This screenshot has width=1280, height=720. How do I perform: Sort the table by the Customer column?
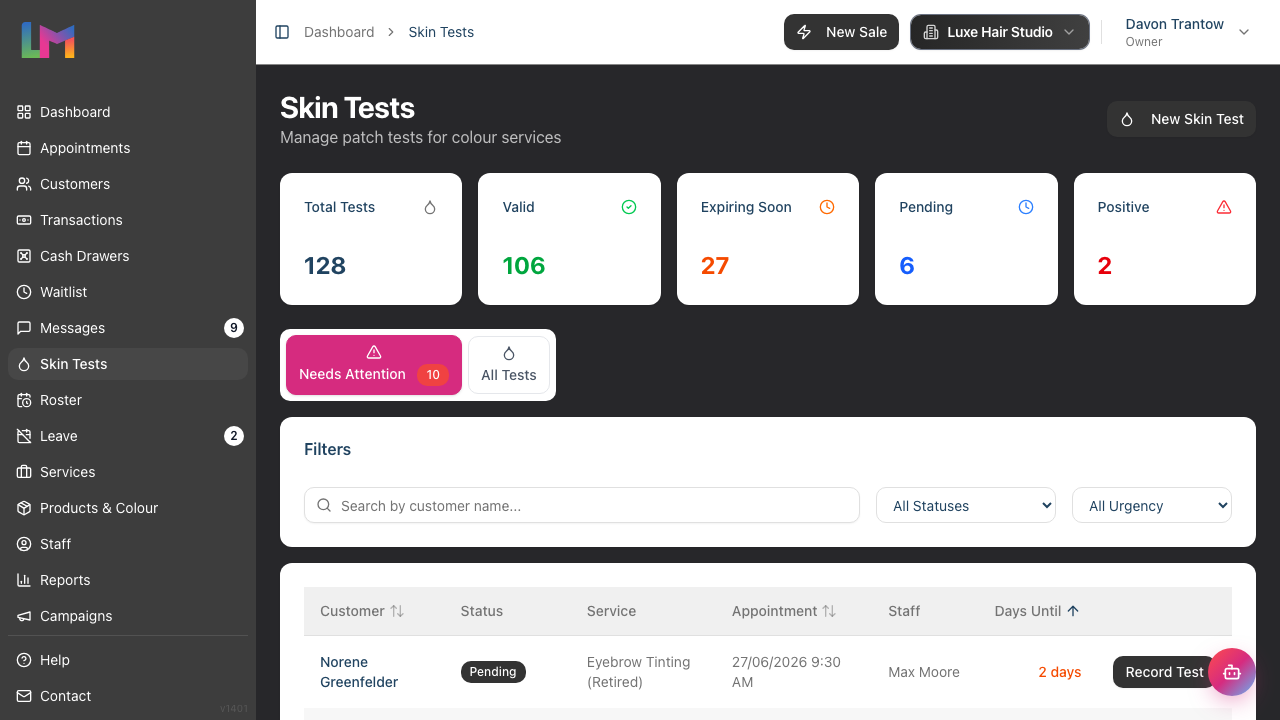coord(362,611)
